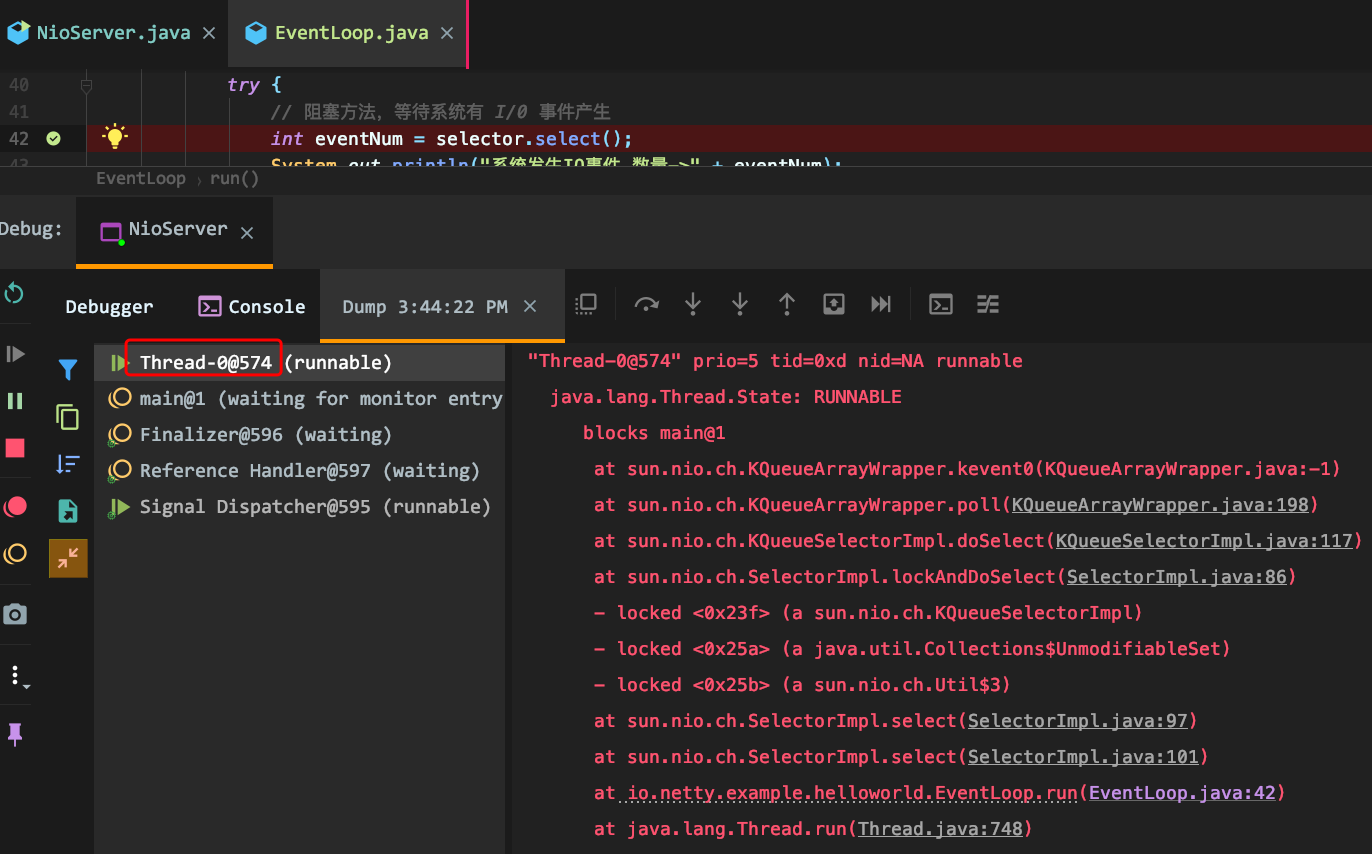Click the yellow lightbulb intention icon
The height and width of the screenshot is (854, 1372).
point(115,137)
